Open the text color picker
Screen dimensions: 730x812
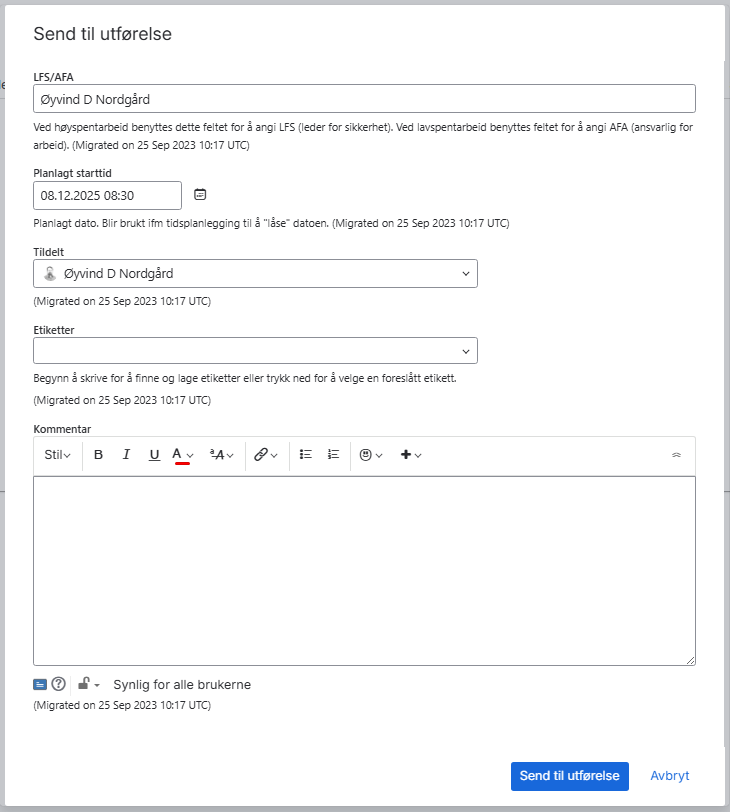coord(183,455)
